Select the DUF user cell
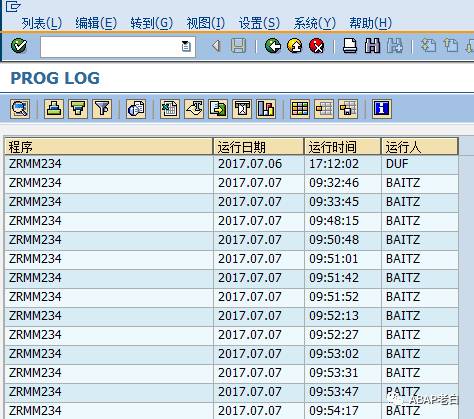474x419 pixels. click(x=420, y=164)
